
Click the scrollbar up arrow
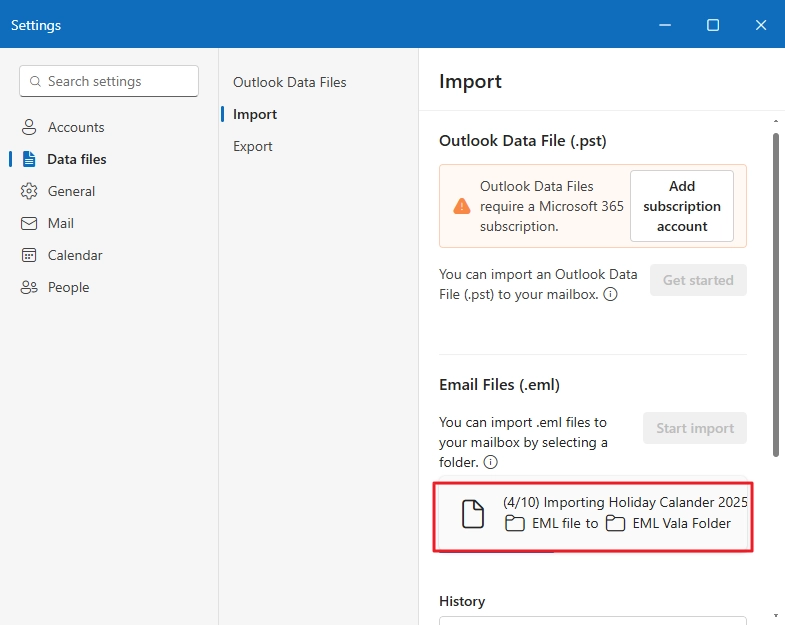click(x=775, y=121)
